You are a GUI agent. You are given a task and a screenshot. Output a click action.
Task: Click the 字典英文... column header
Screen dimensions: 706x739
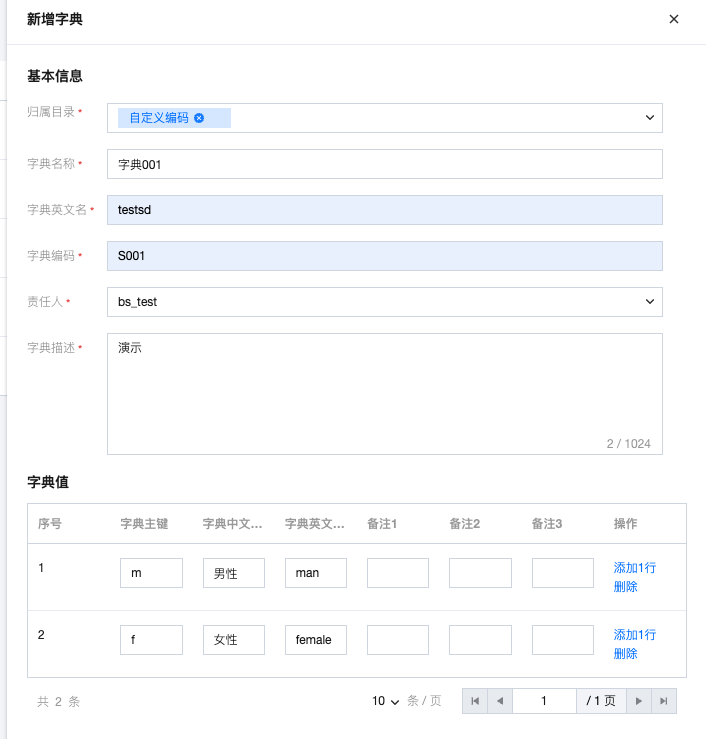314,524
